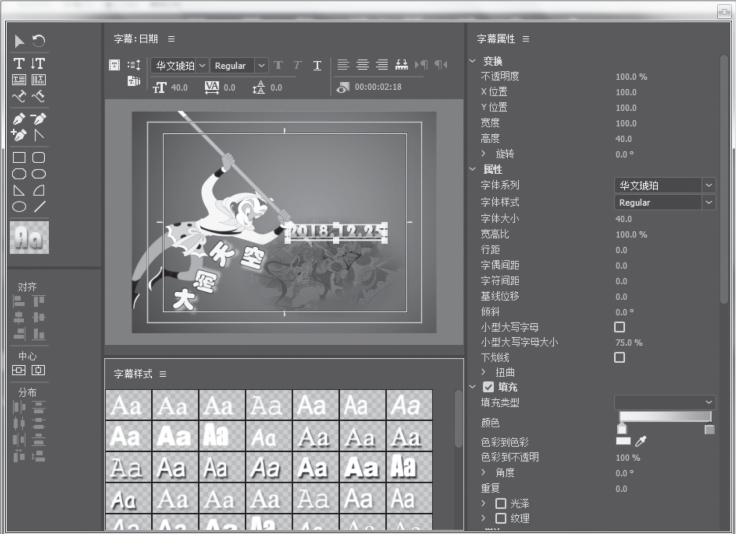Expand the 角度 property
Viewport: 736px width, 534px height.
483,473
